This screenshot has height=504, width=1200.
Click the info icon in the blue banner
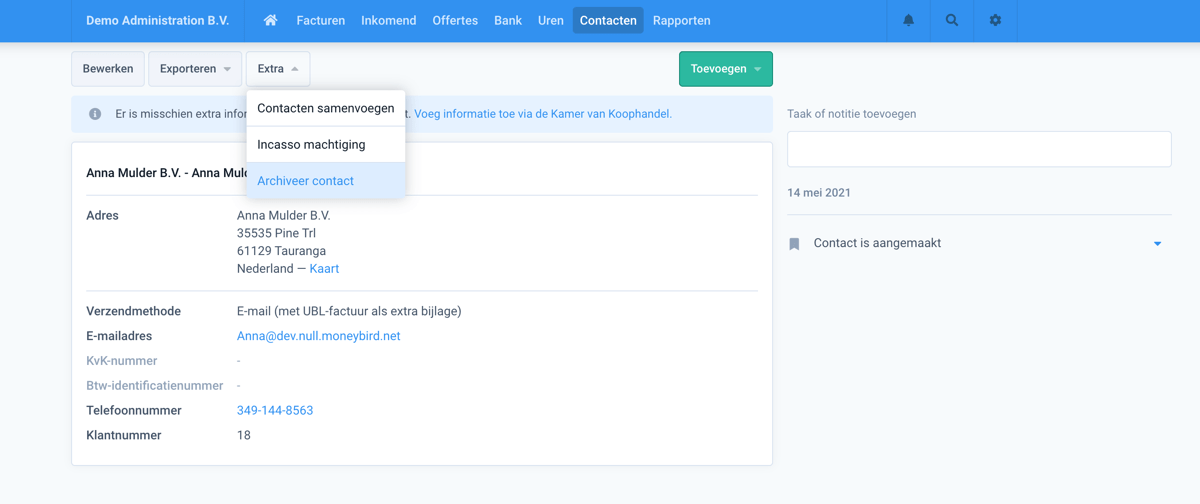coord(95,114)
